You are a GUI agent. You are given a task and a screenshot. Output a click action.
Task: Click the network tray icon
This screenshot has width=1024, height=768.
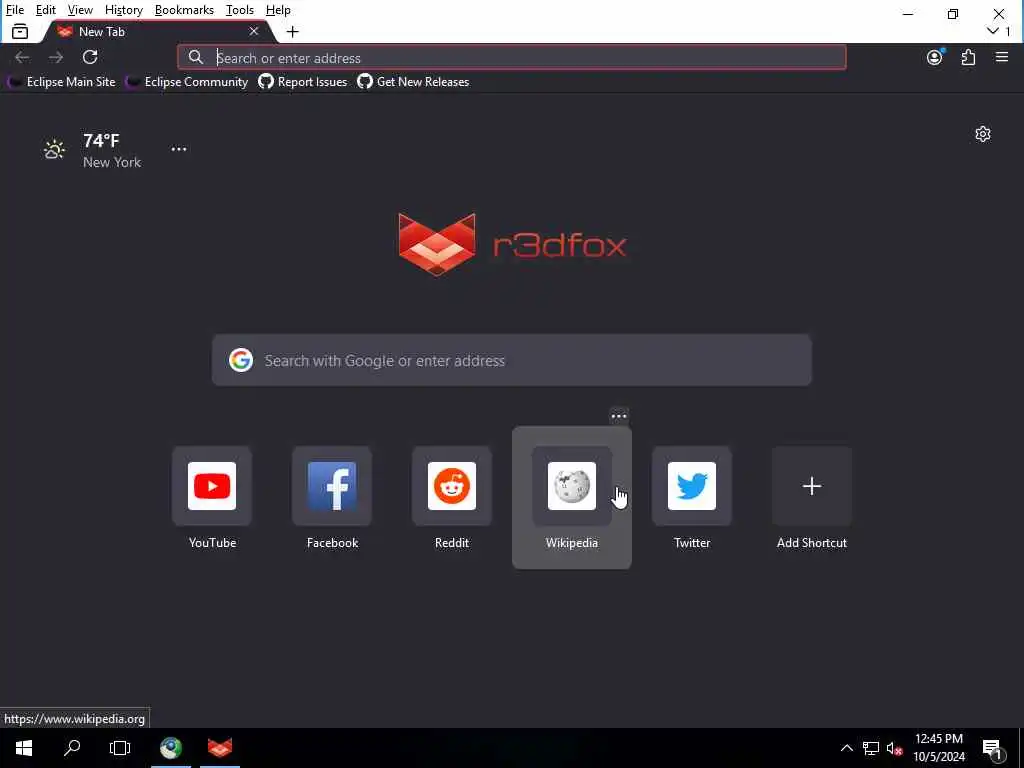[x=871, y=748]
